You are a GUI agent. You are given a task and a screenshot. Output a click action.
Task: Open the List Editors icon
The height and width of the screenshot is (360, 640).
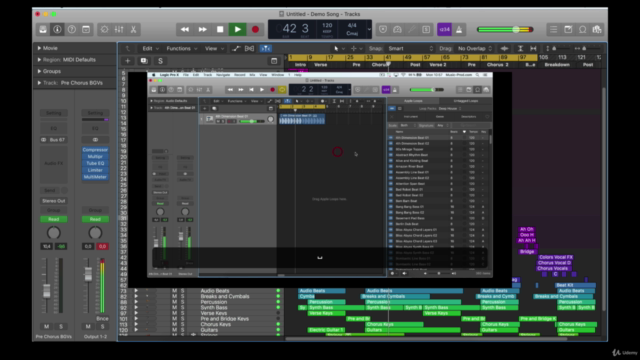(x=553, y=29)
